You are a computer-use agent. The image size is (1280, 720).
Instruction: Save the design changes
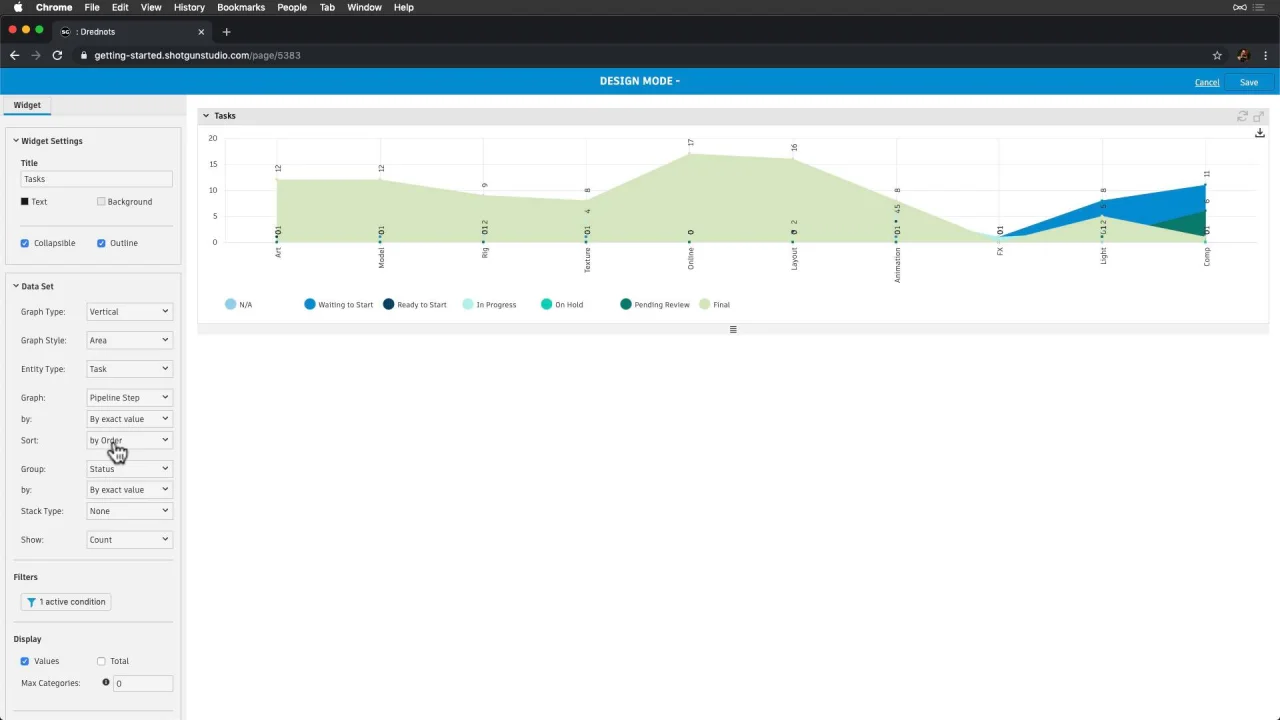pos(1249,82)
